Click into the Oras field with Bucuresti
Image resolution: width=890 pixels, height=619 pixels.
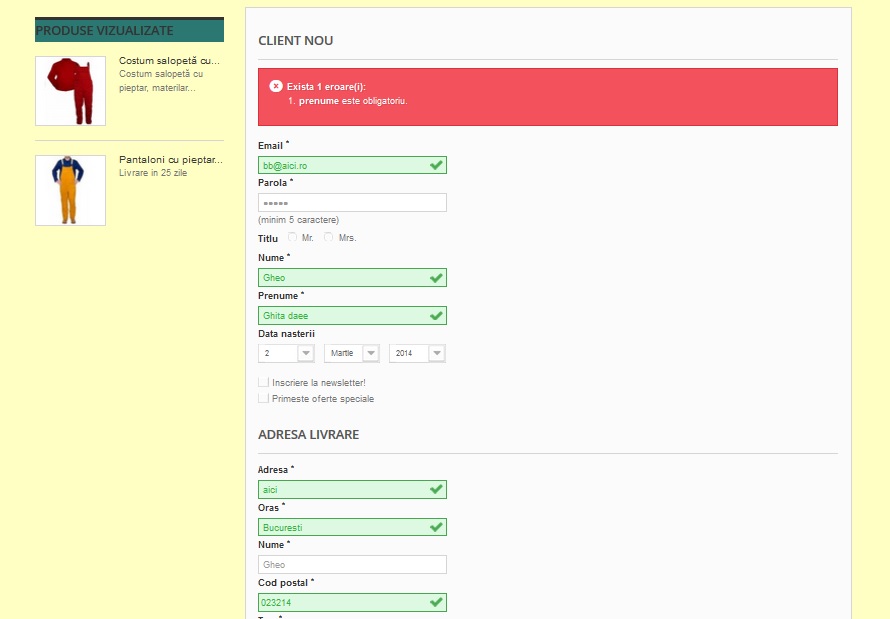click(352, 527)
